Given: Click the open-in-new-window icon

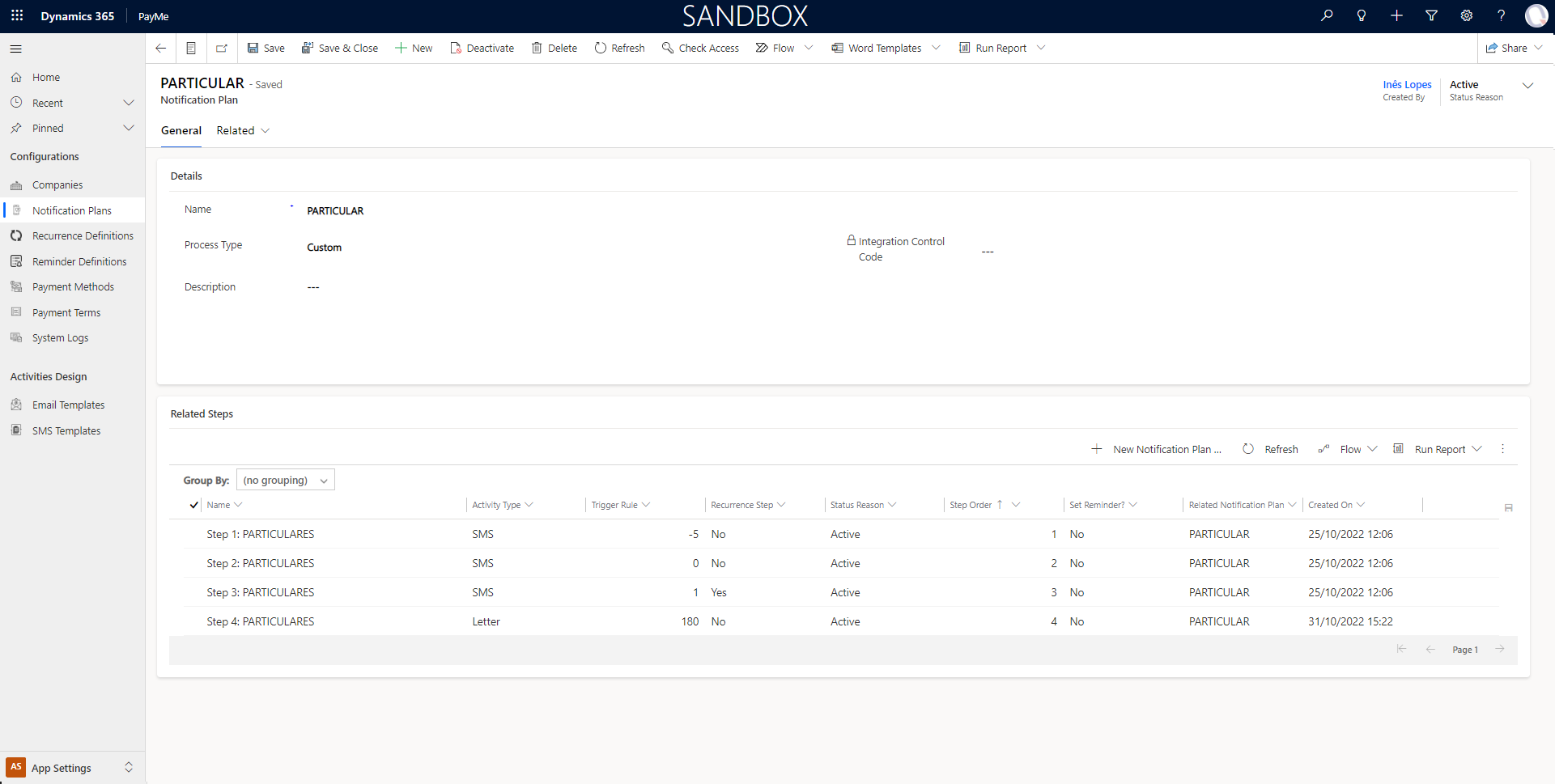Looking at the screenshot, I should (222, 49).
